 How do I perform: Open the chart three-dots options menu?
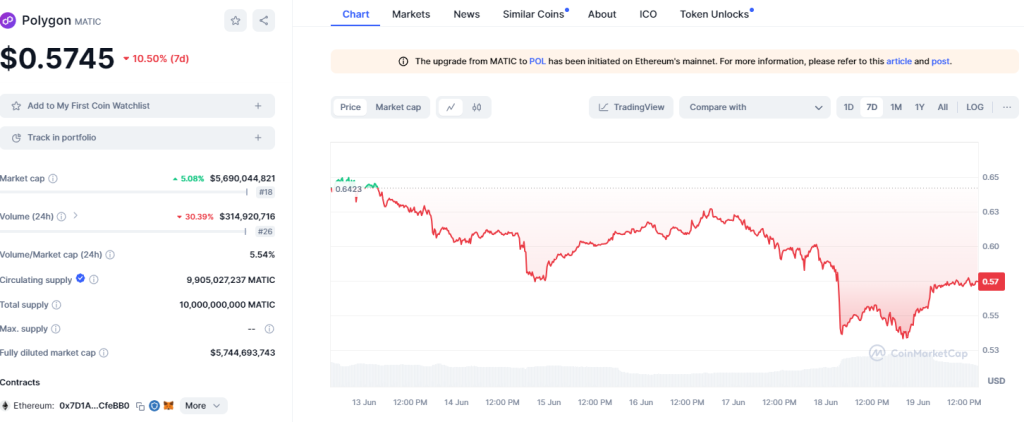pyautogui.click(x=1006, y=107)
